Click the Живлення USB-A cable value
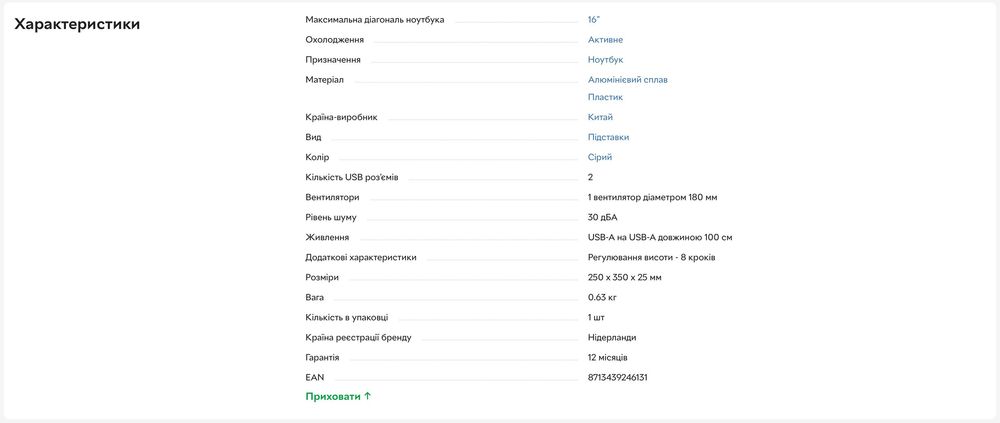Image resolution: width=1000 pixels, height=423 pixels. [660, 237]
